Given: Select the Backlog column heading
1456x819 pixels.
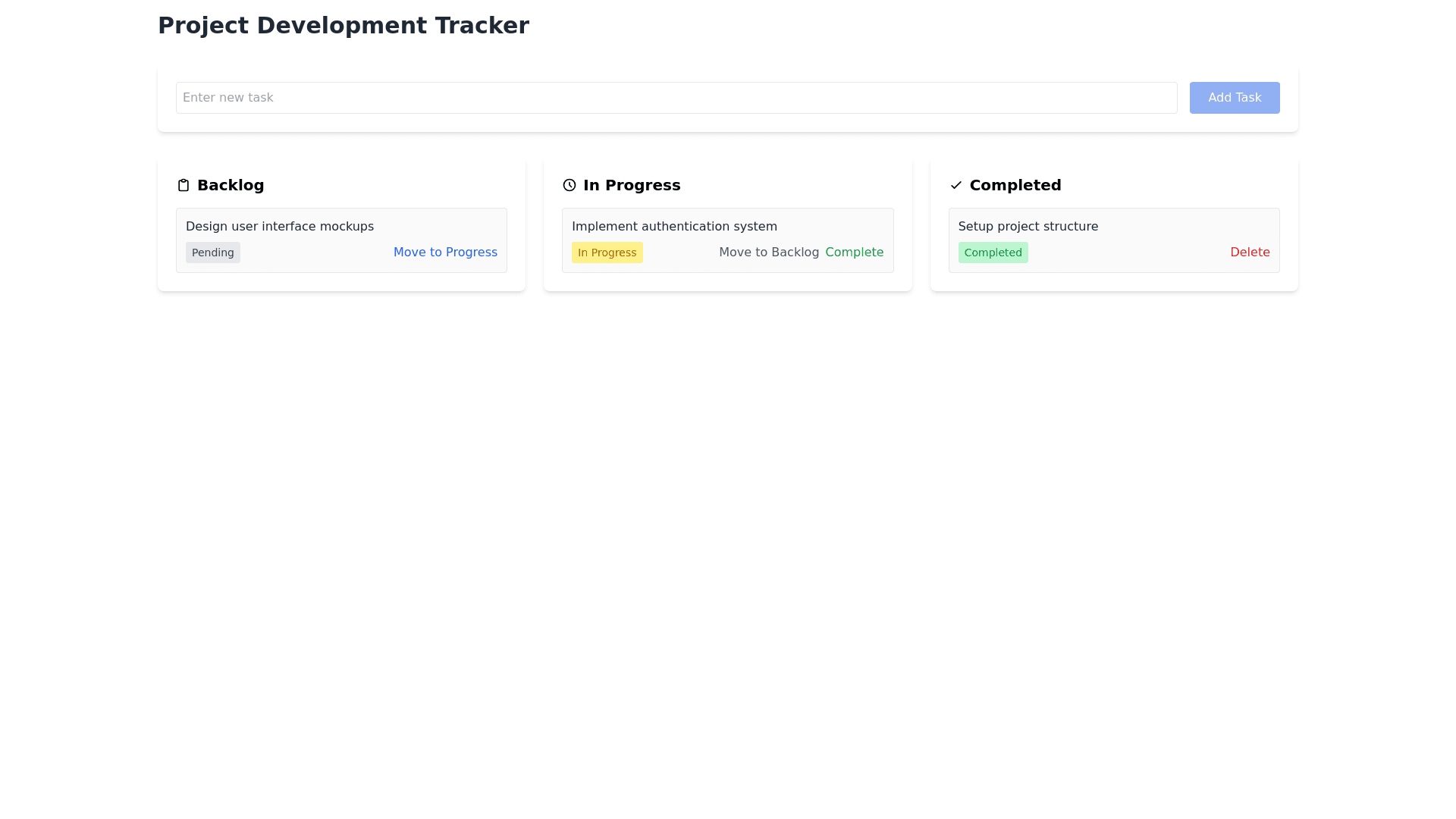Looking at the screenshot, I should [231, 185].
